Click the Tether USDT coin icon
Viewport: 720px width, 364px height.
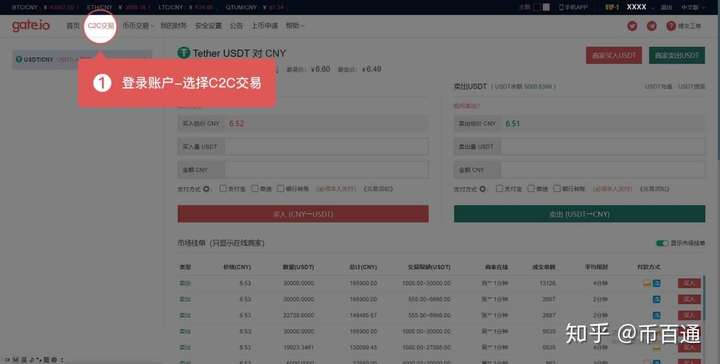184,53
